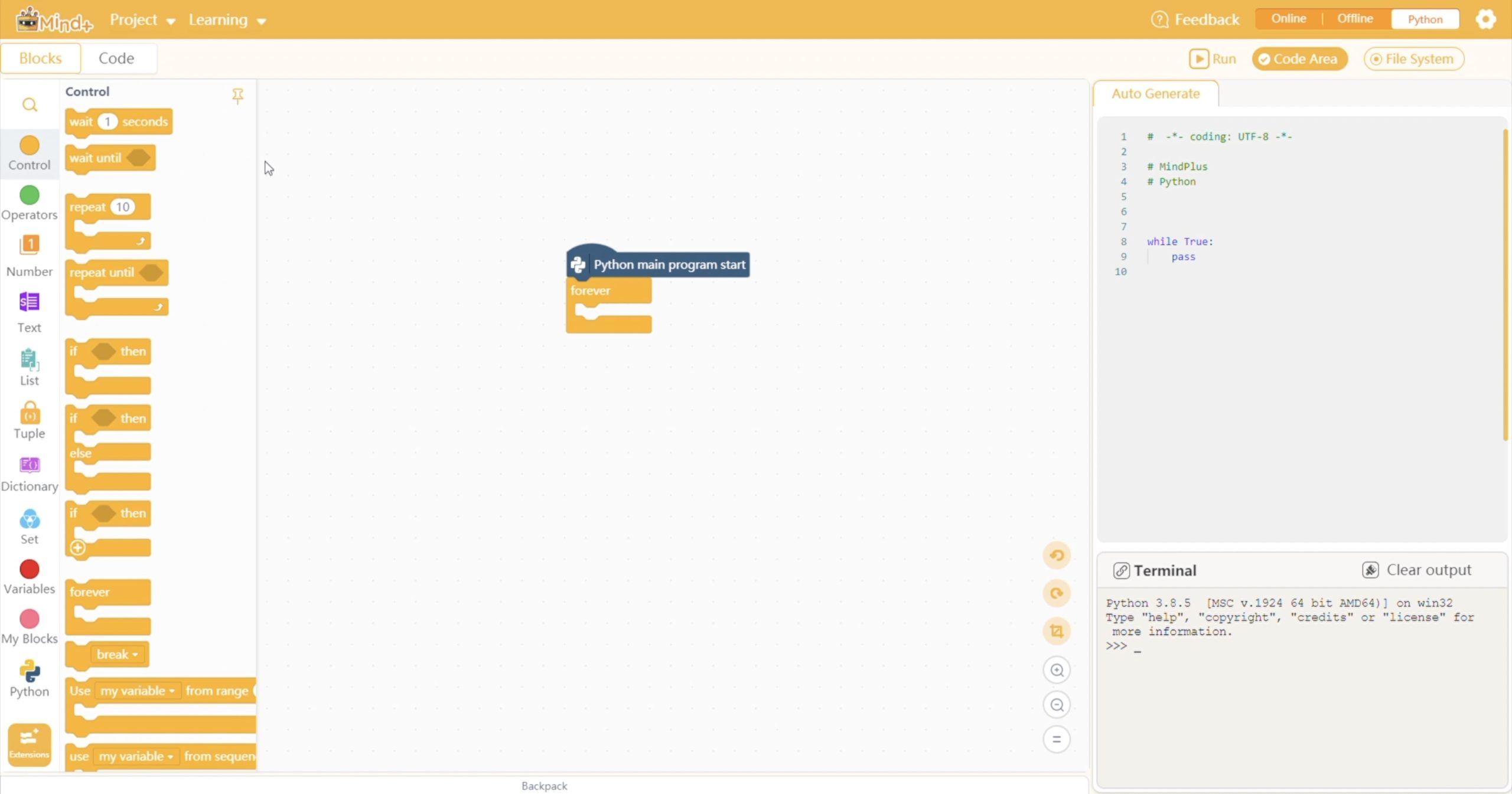Enable the File System panel

coord(1413,58)
